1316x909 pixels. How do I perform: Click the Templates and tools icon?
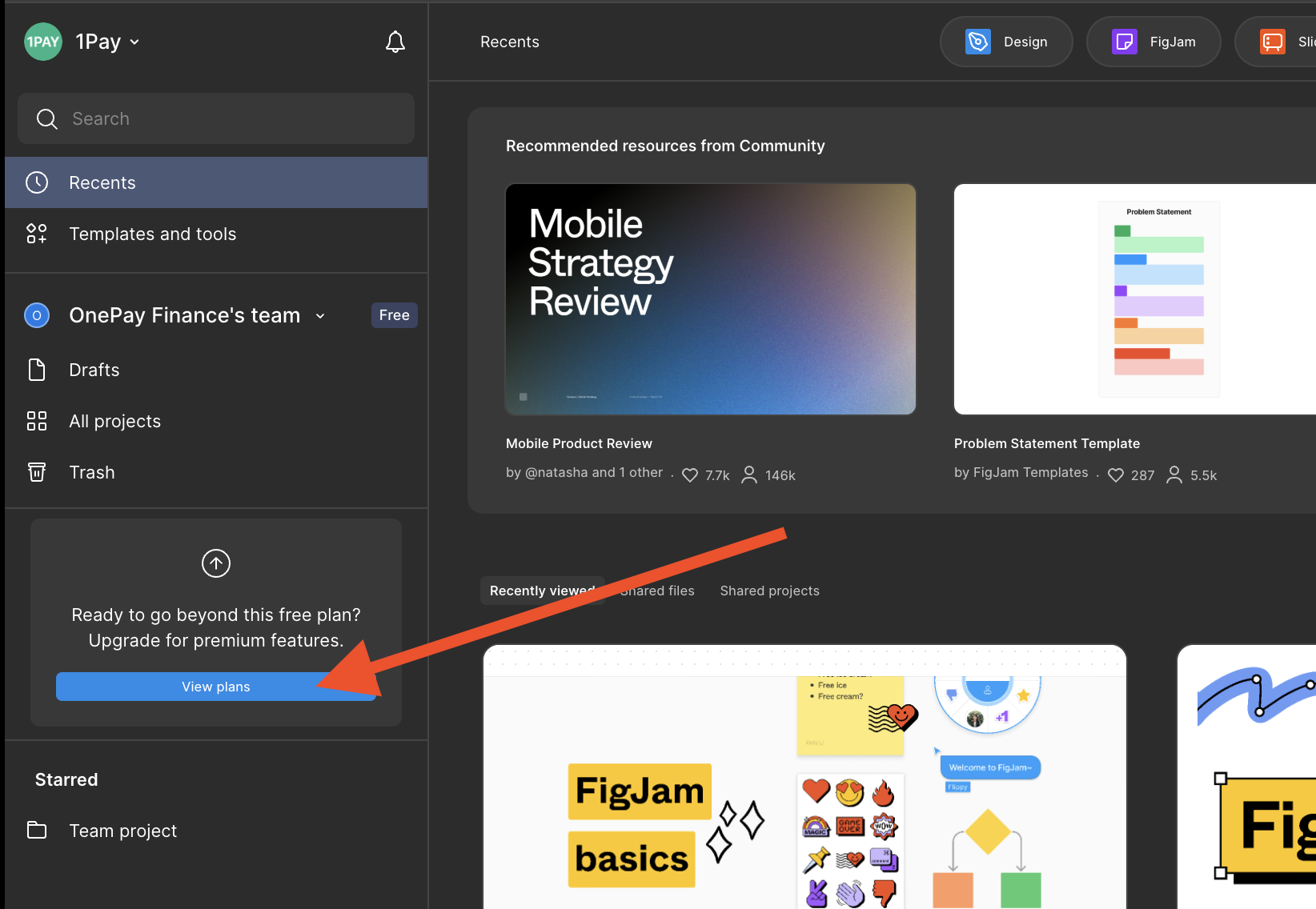pos(37,234)
